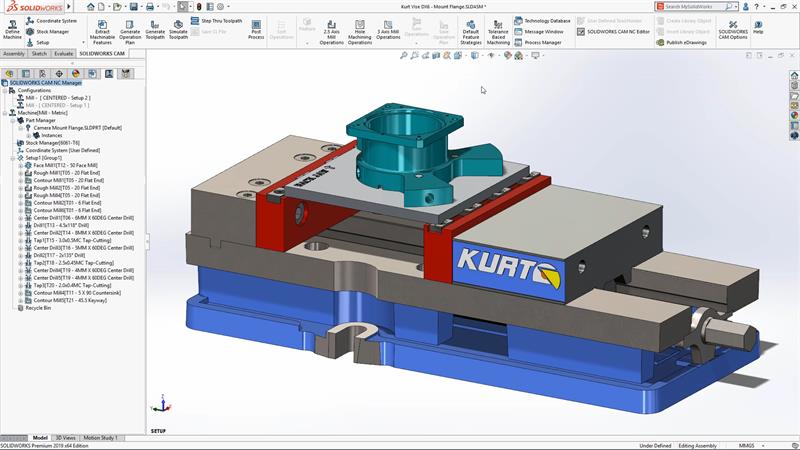This screenshot has width=800, height=450.
Task: Open 2.5 Axis Mill Operations
Action: (331, 32)
